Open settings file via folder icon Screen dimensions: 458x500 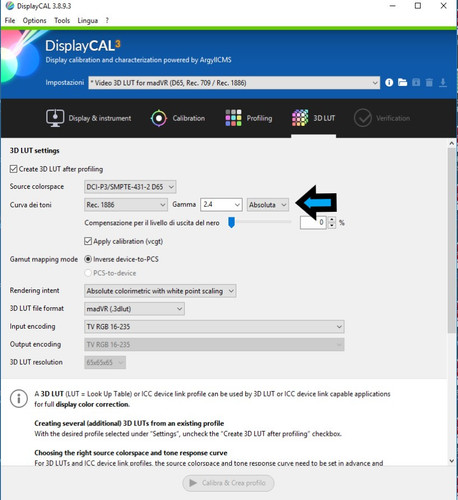point(403,83)
